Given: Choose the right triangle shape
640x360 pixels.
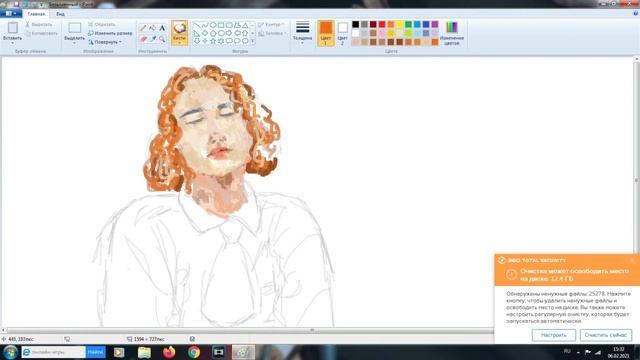Looking at the screenshot, I should tap(197, 33).
